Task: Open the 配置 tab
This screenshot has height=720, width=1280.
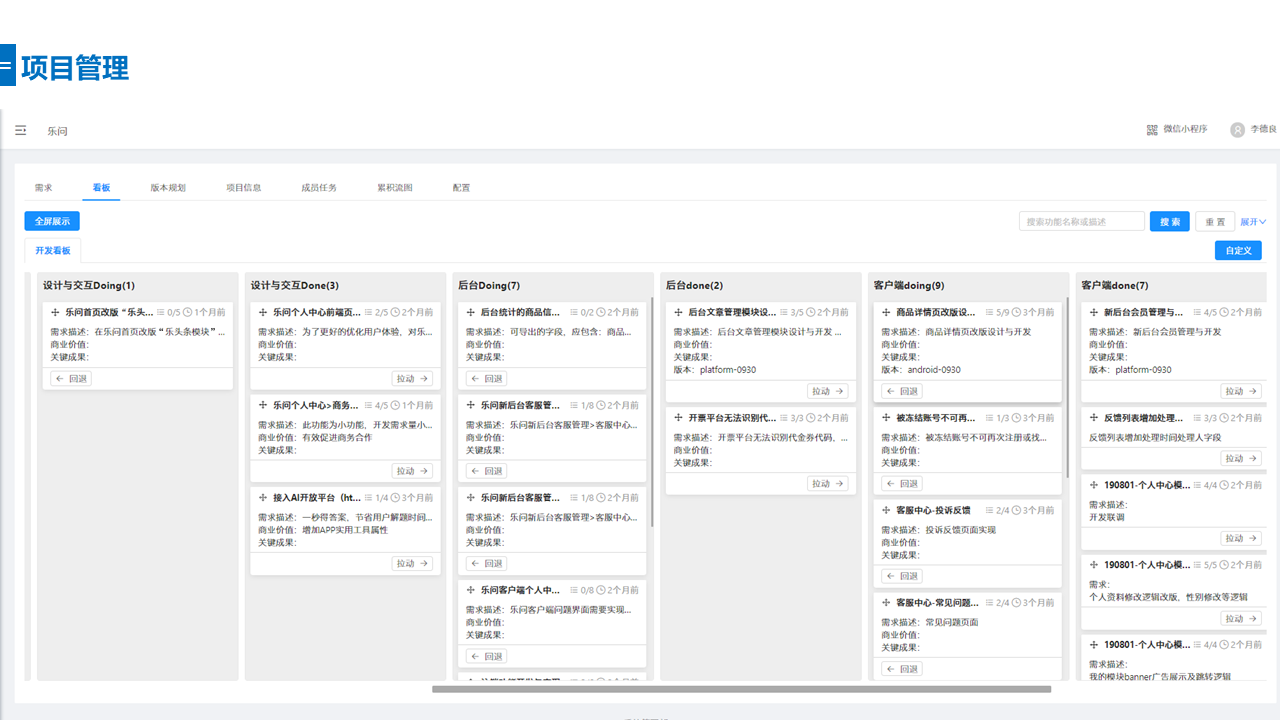Action: [x=461, y=188]
